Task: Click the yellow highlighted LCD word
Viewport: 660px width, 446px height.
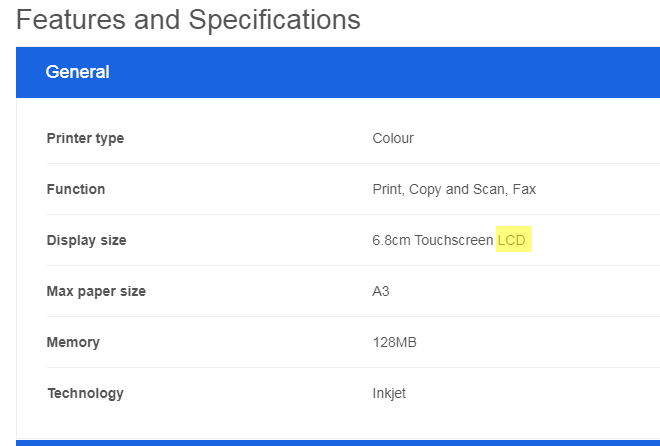Action: [x=512, y=240]
